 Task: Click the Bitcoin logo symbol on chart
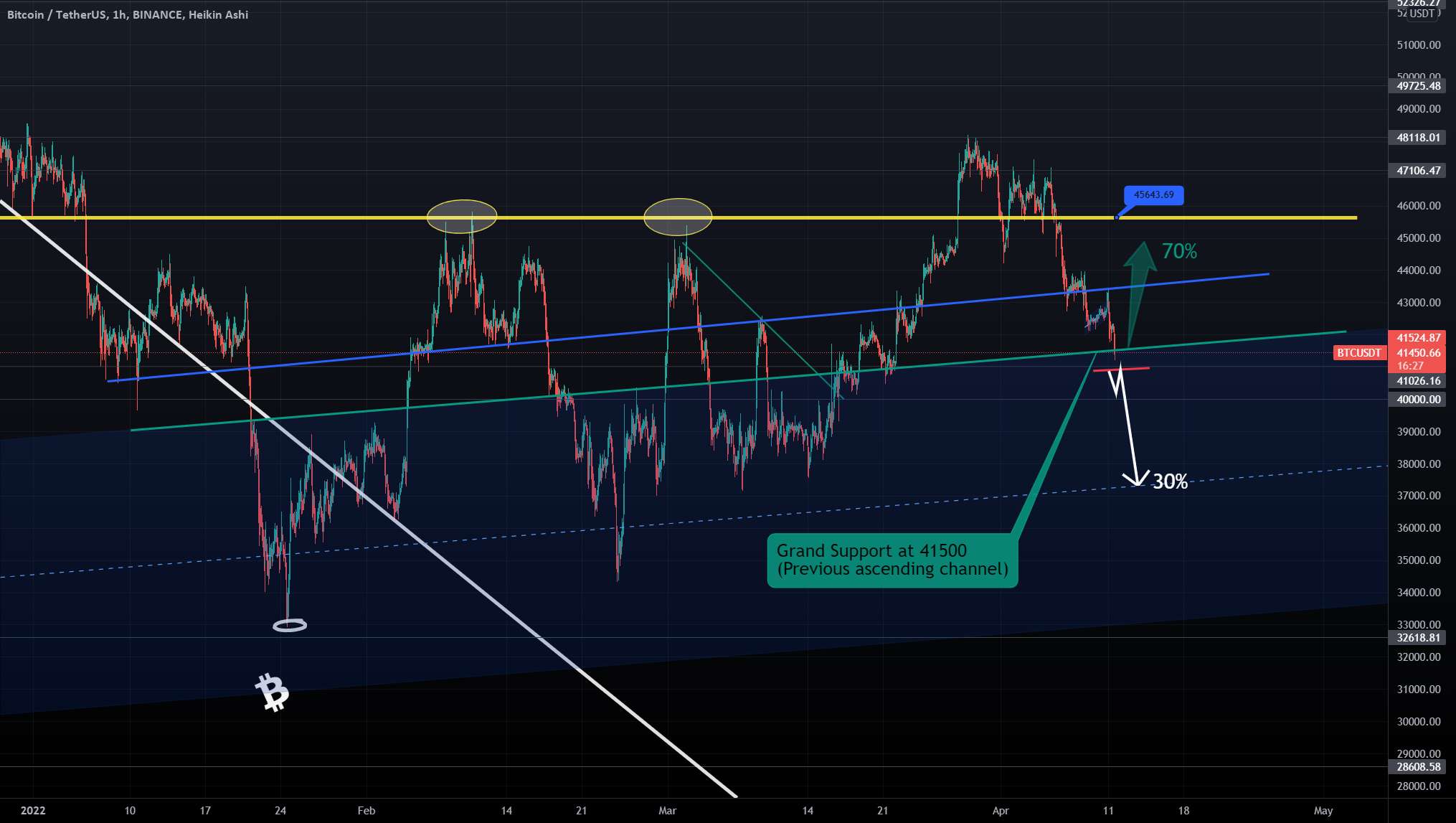(272, 692)
